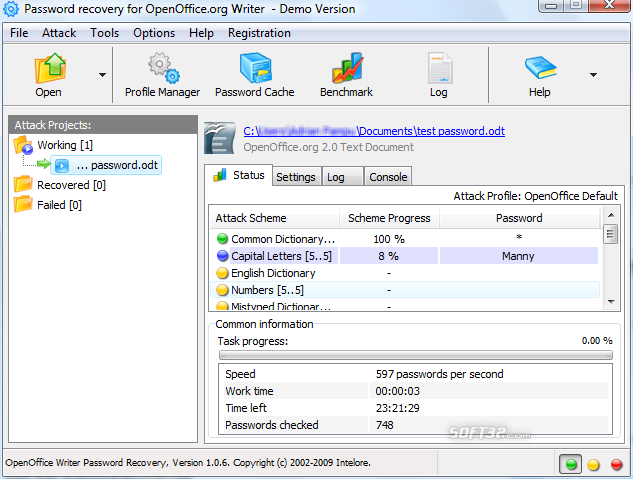Image resolution: width=633 pixels, height=479 pixels.
Task: Click the green status dot of Common Dictionary
Action: tap(222, 238)
